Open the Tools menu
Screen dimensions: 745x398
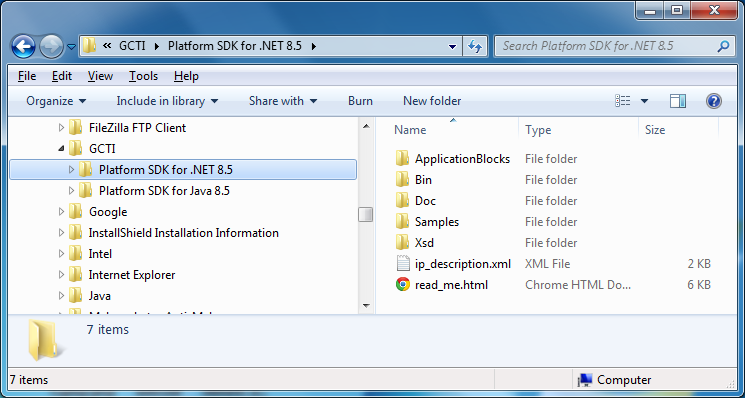143,76
